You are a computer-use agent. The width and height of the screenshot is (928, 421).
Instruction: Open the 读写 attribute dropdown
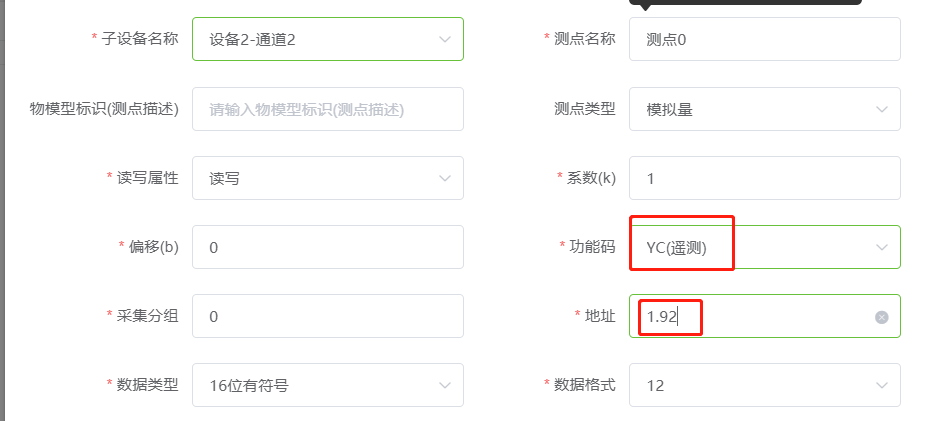(328, 178)
